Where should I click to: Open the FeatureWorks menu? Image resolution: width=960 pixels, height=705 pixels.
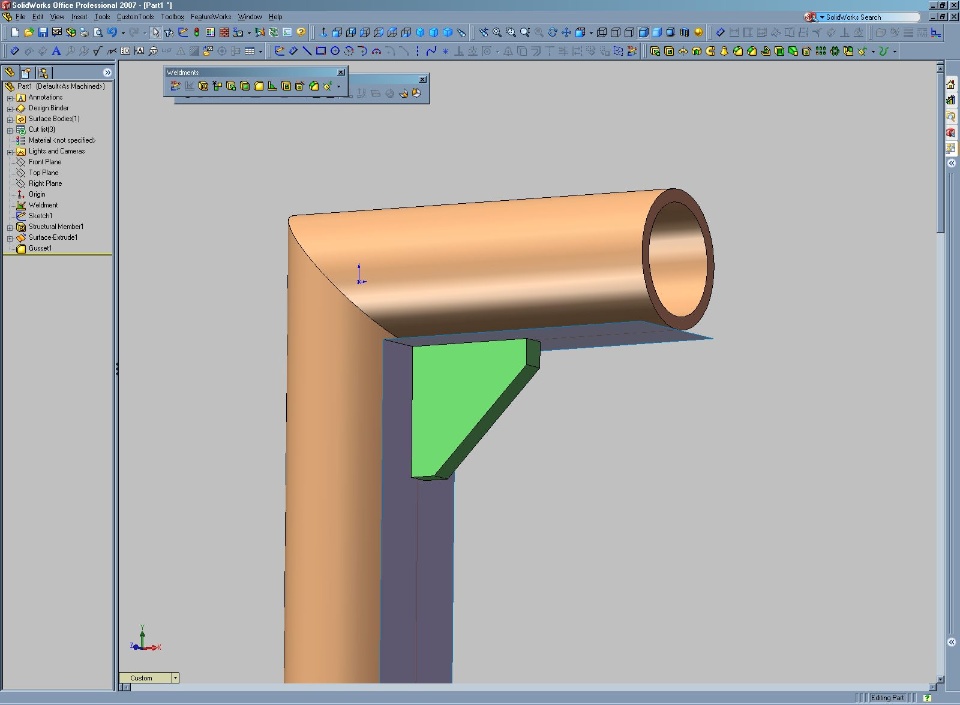click(211, 17)
